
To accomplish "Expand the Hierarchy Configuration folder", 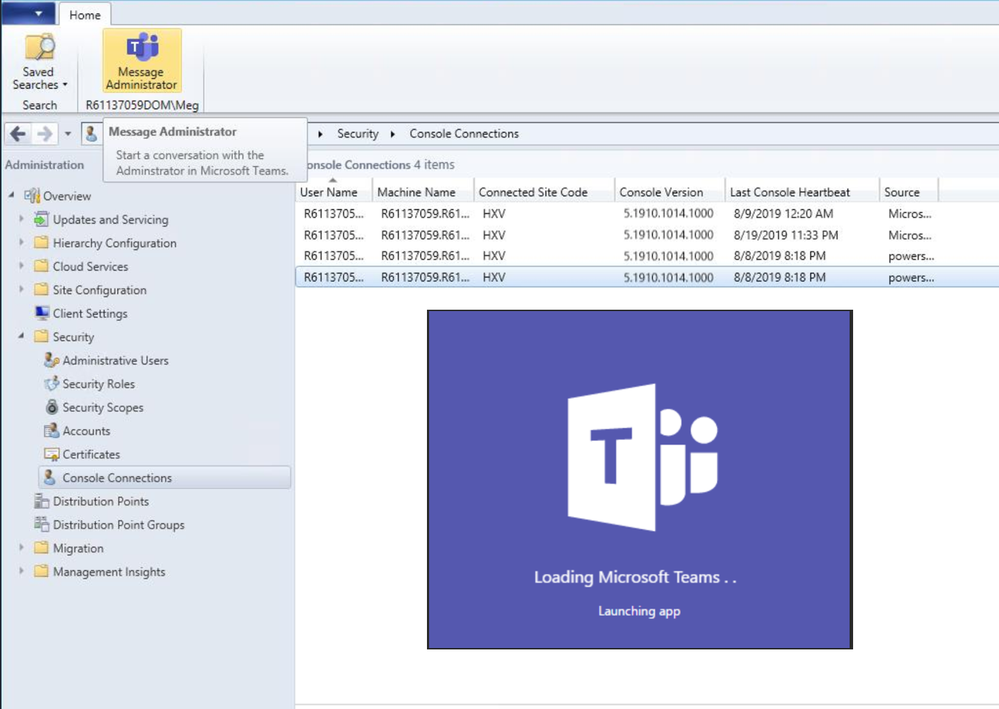I will [x=21, y=243].
